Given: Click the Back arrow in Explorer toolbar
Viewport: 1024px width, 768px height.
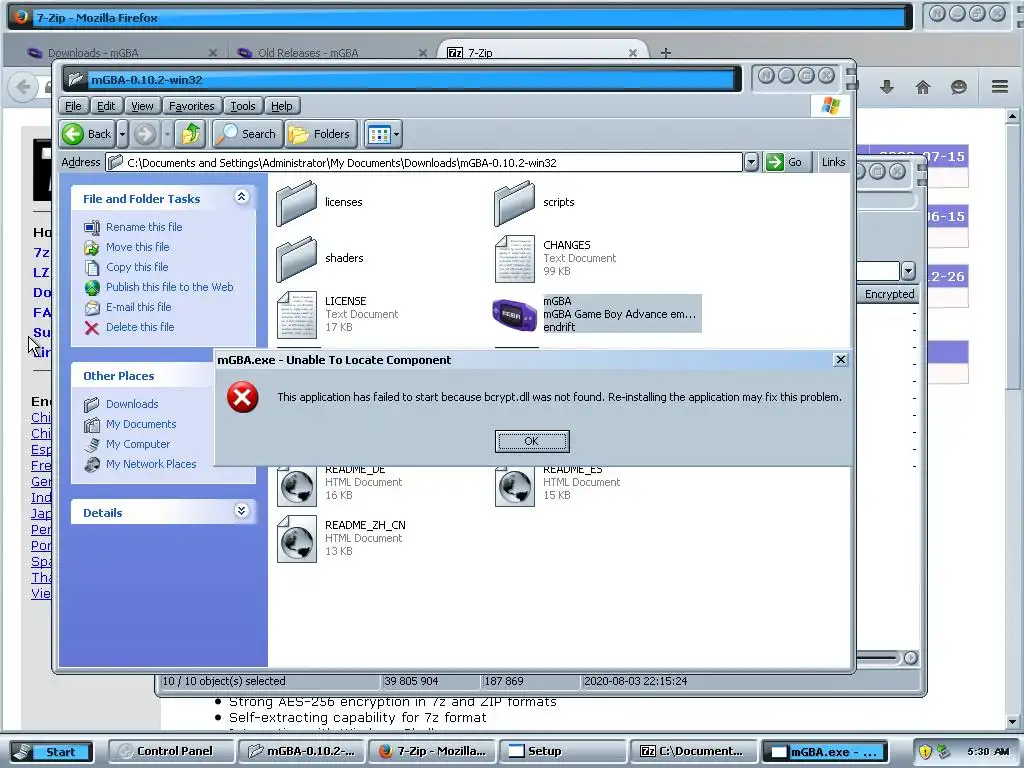Looking at the screenshot, I should [x=88, y=134].
